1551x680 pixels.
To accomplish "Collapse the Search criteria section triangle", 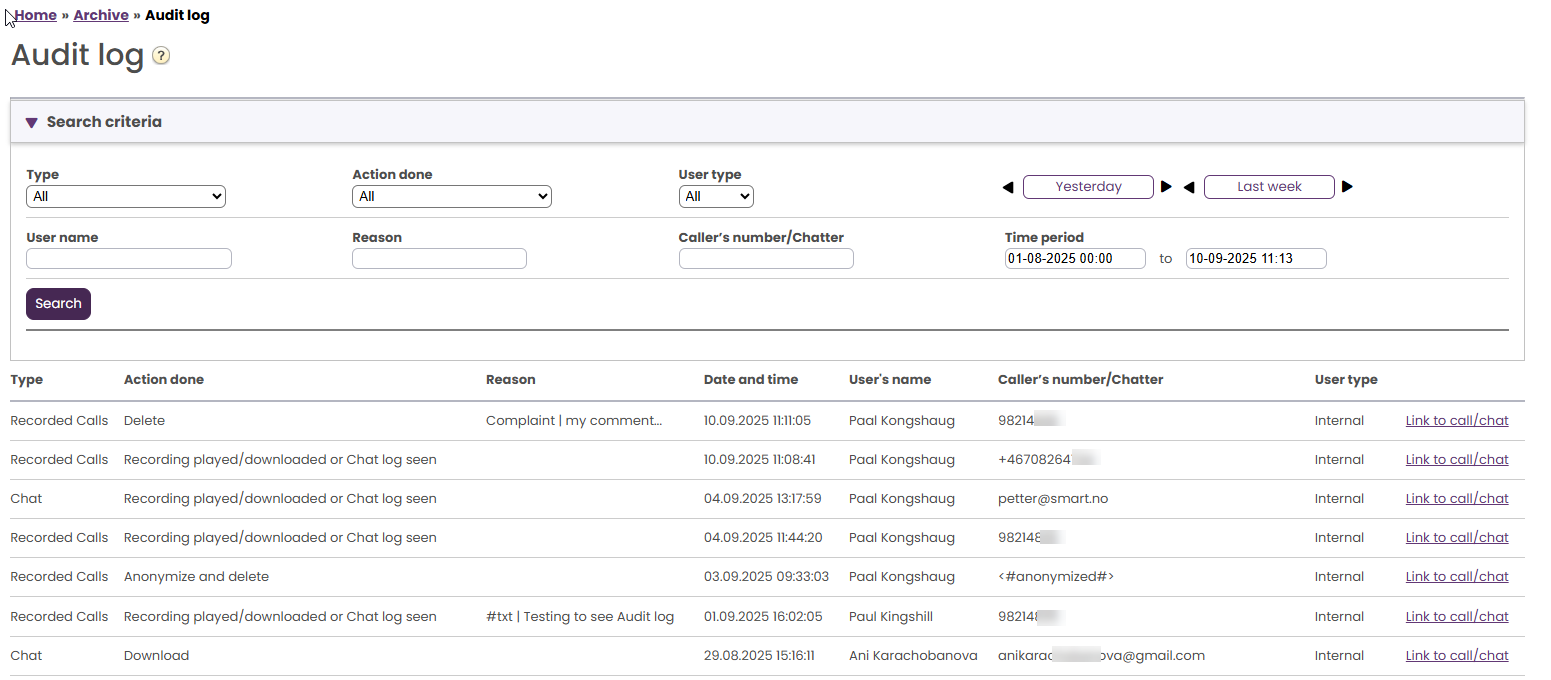I will click(x=32, y=122).
